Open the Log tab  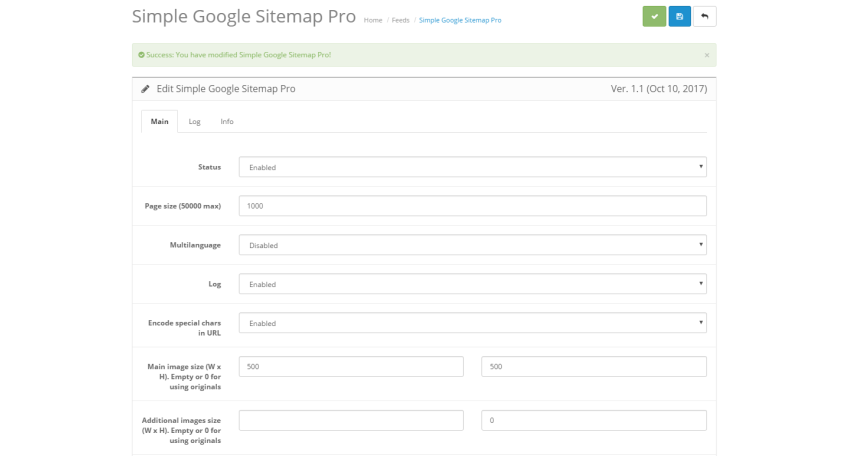(x=195, y=121)
